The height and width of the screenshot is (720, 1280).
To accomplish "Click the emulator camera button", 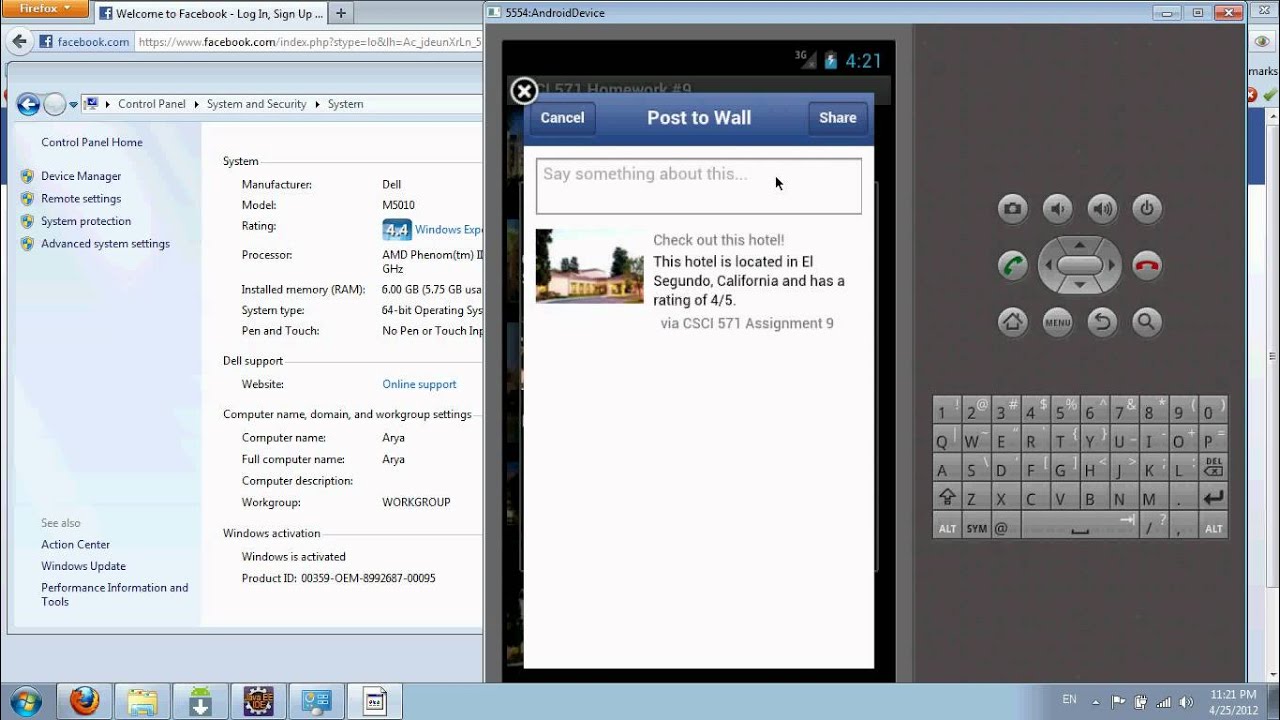I will point(1013,209).
